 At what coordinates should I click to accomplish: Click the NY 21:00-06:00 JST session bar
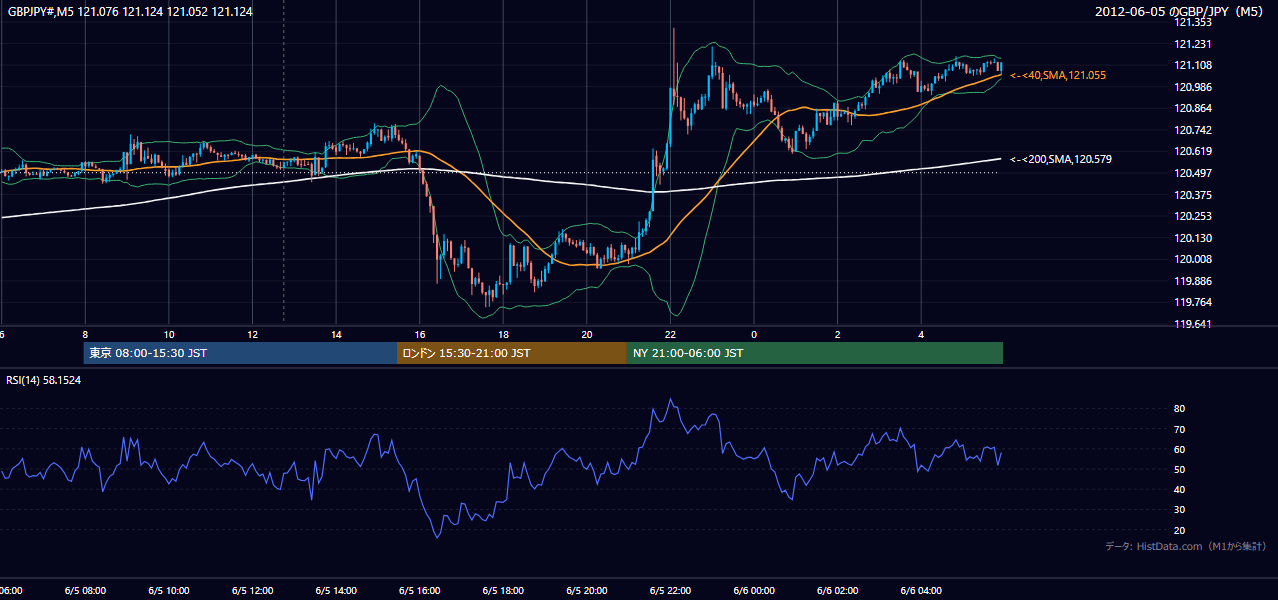815,353
